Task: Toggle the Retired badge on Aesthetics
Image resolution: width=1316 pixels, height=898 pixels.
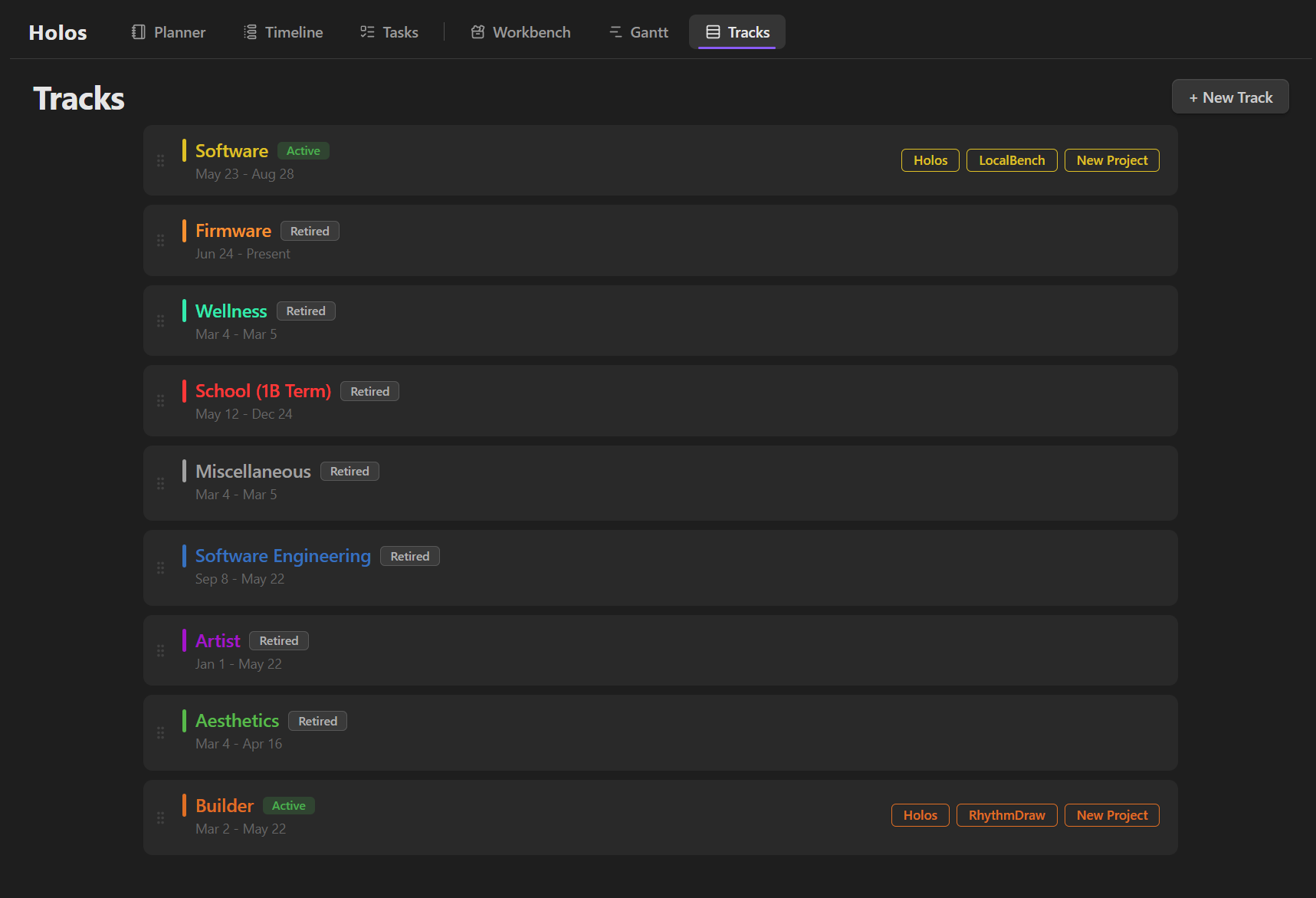Action: tap(318, 721)
